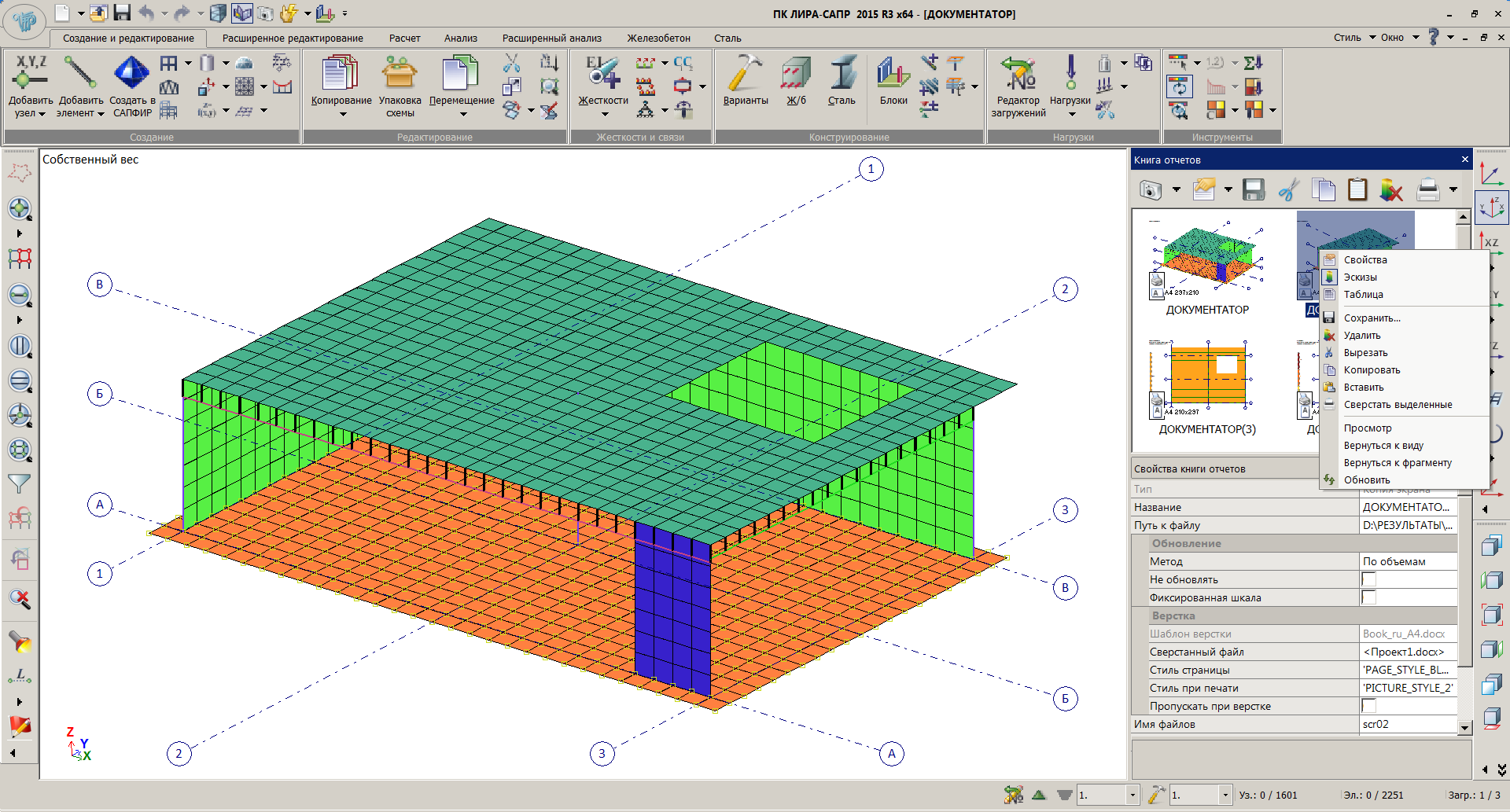Check the 'Пропускать при верстке' checkbox

[1369, 706]
